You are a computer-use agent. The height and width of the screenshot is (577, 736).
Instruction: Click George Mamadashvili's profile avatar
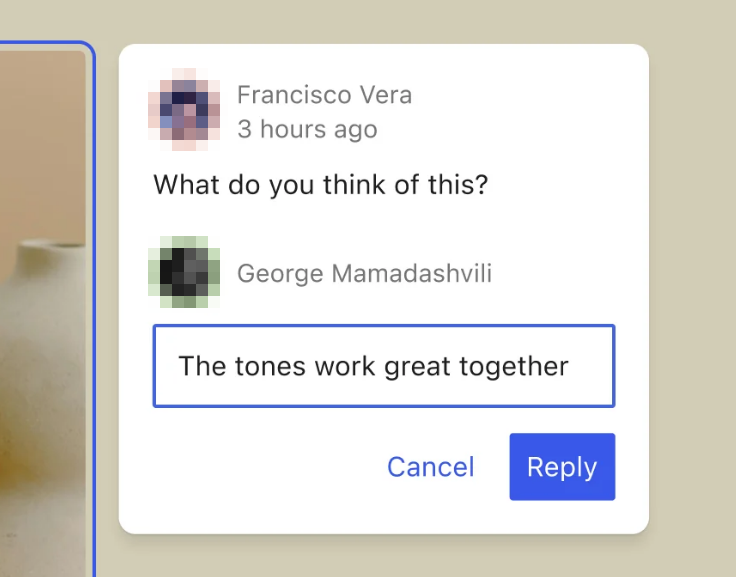[x=184, y=272]
